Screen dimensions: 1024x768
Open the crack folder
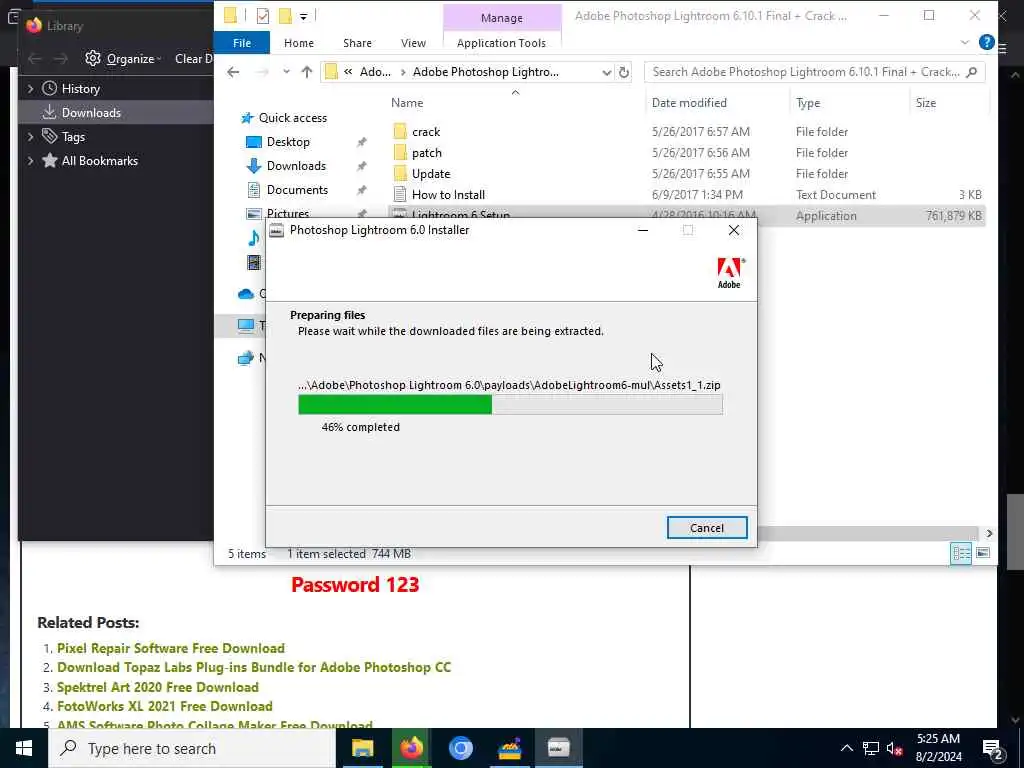coord(426,132)
